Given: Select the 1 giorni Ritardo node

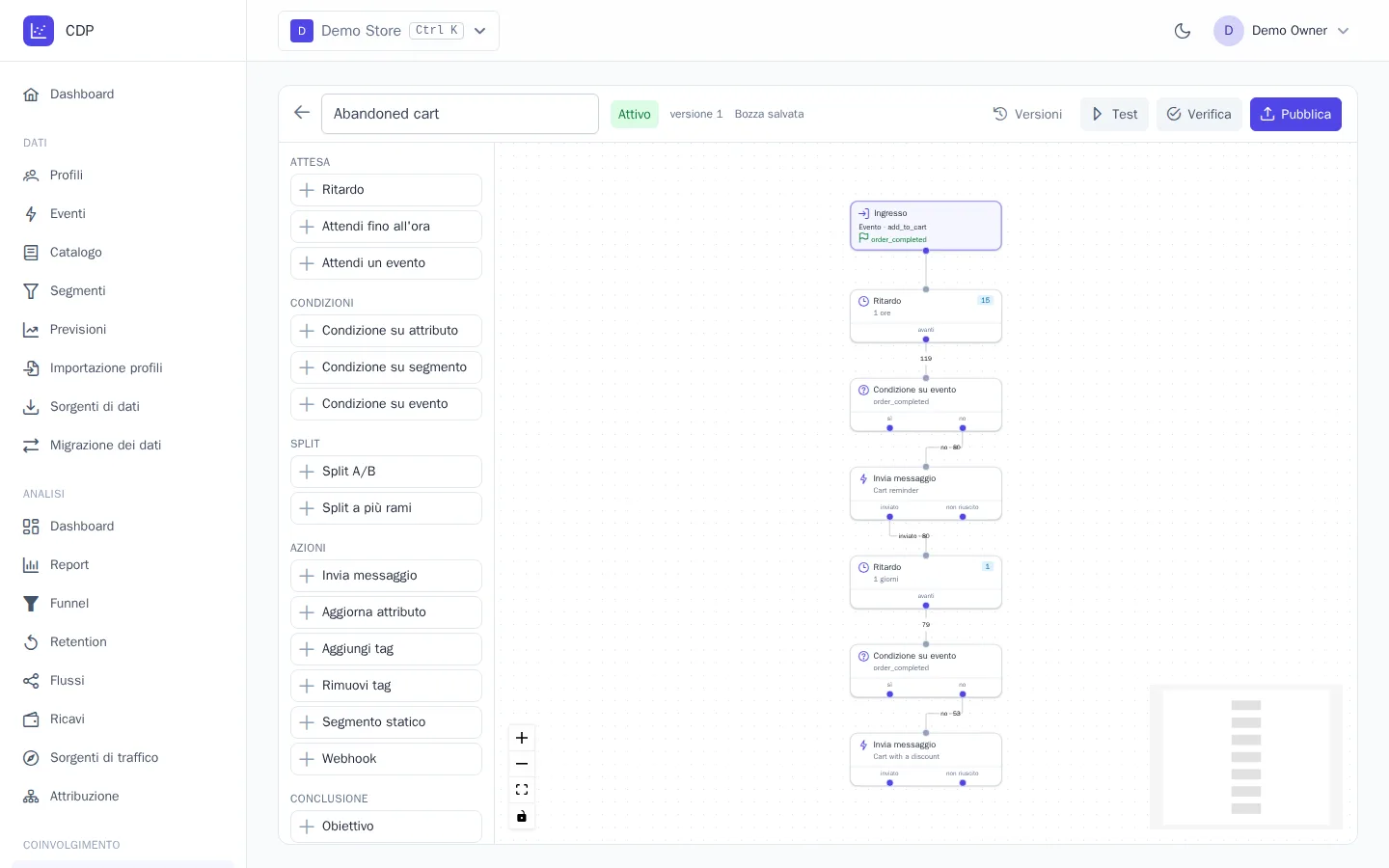Looking at the screenshot, I should coord(926,583).
